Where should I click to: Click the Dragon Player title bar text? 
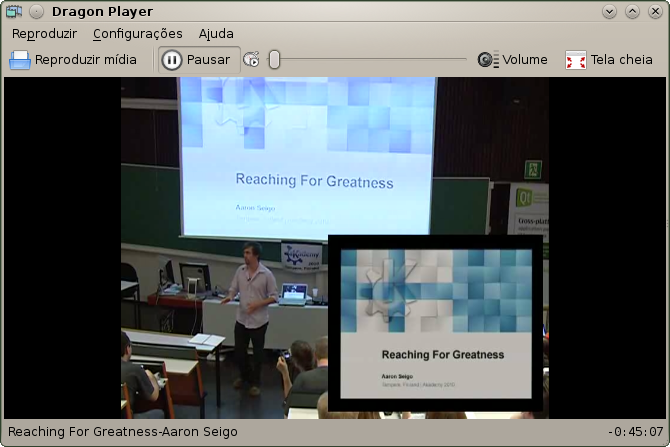102,12
